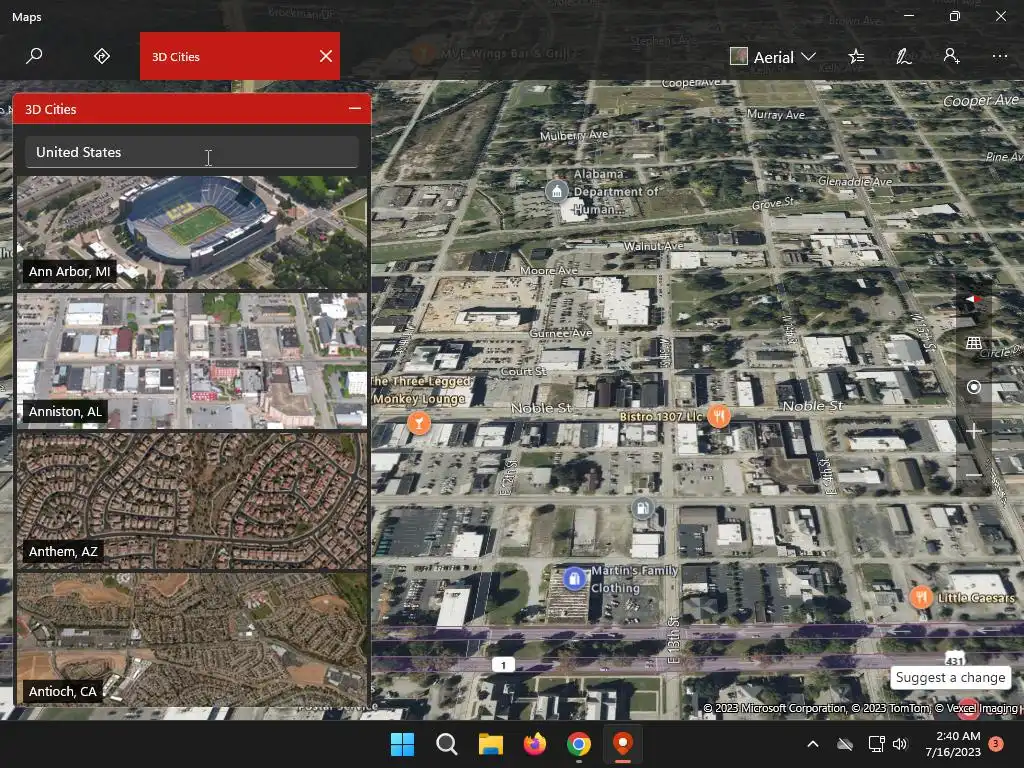
Task: Click the Walnut Ave road label
Action: tap(654, 246)
